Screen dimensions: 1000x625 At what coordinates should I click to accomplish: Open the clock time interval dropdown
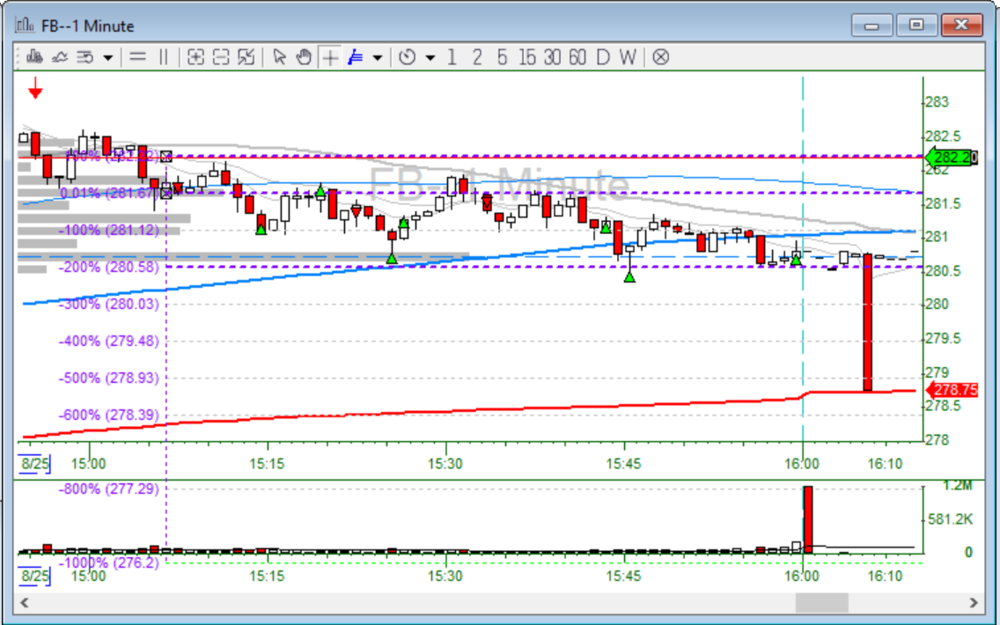coord(430,58)
